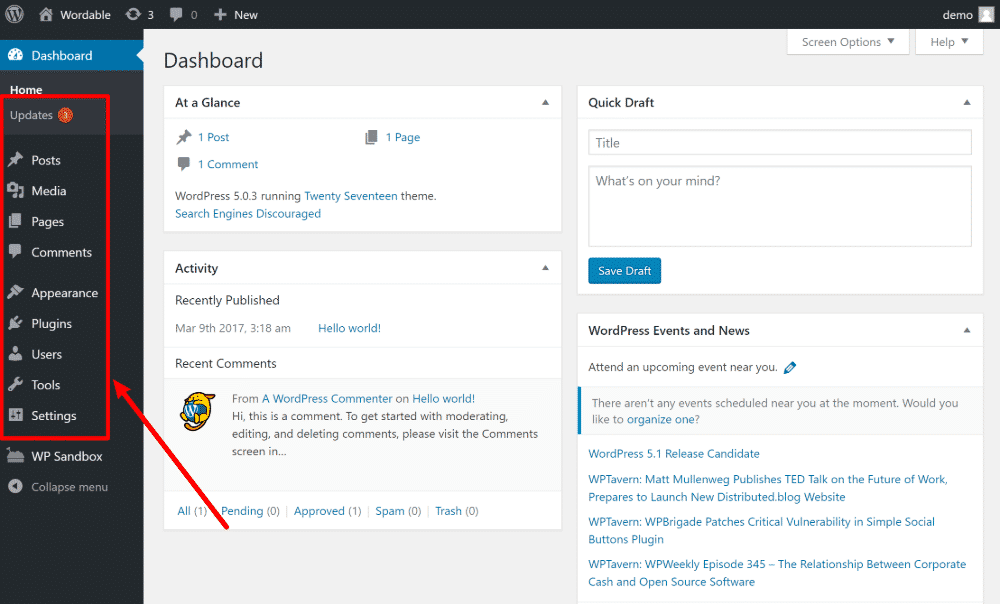Open the Posts menu label

pos(46,160)
